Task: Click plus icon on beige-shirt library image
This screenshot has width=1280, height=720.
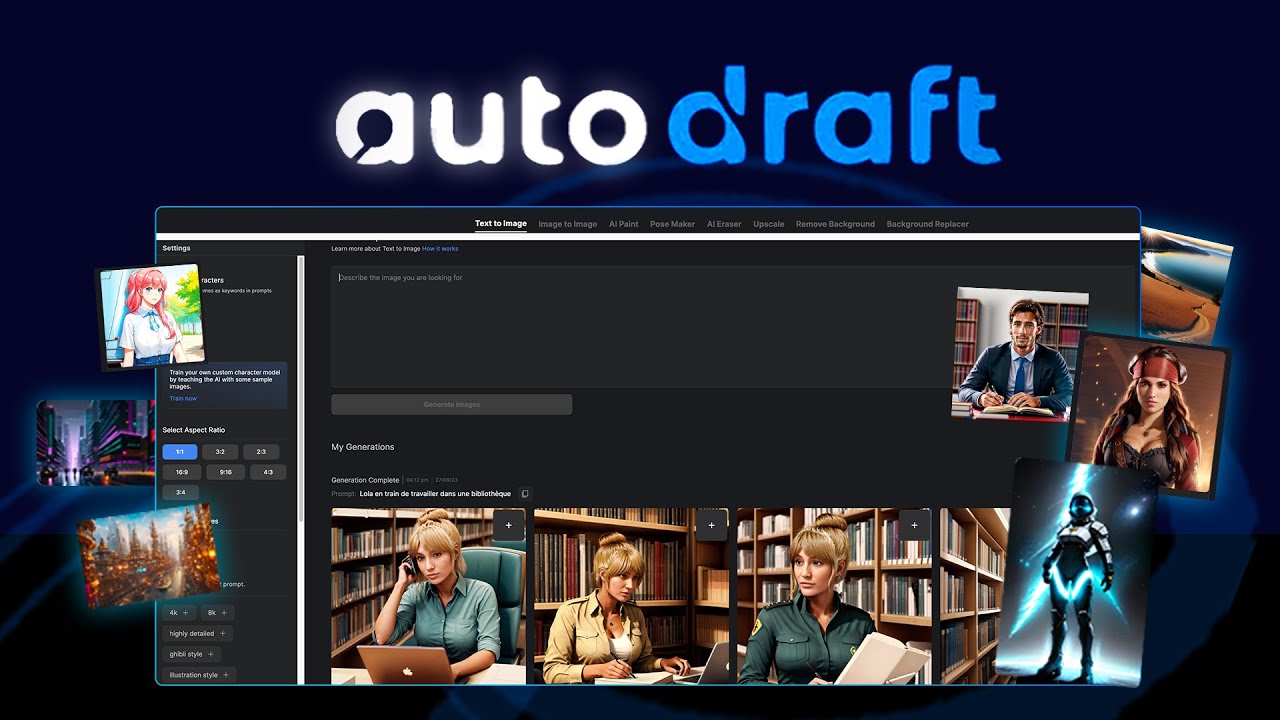Action: [x=712, y=525]
